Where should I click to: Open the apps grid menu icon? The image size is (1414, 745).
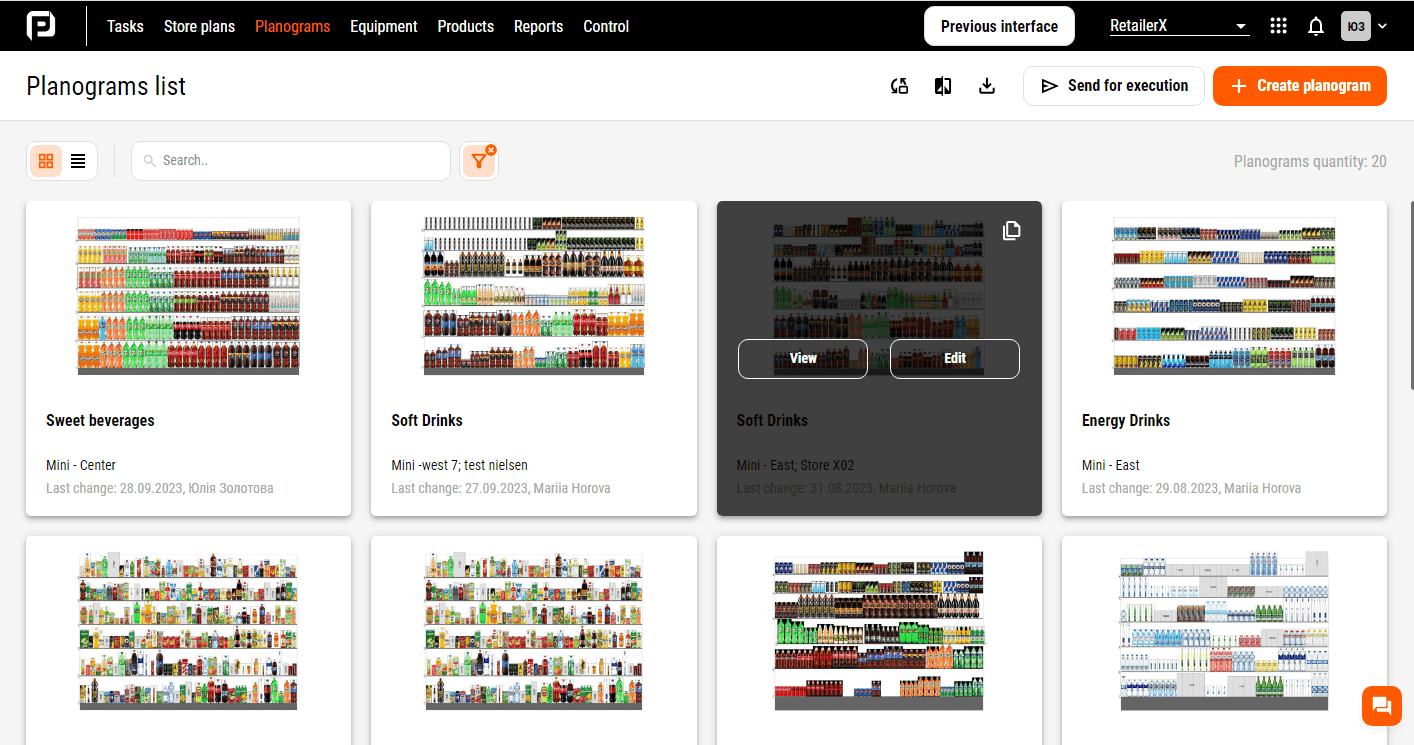1278,26
